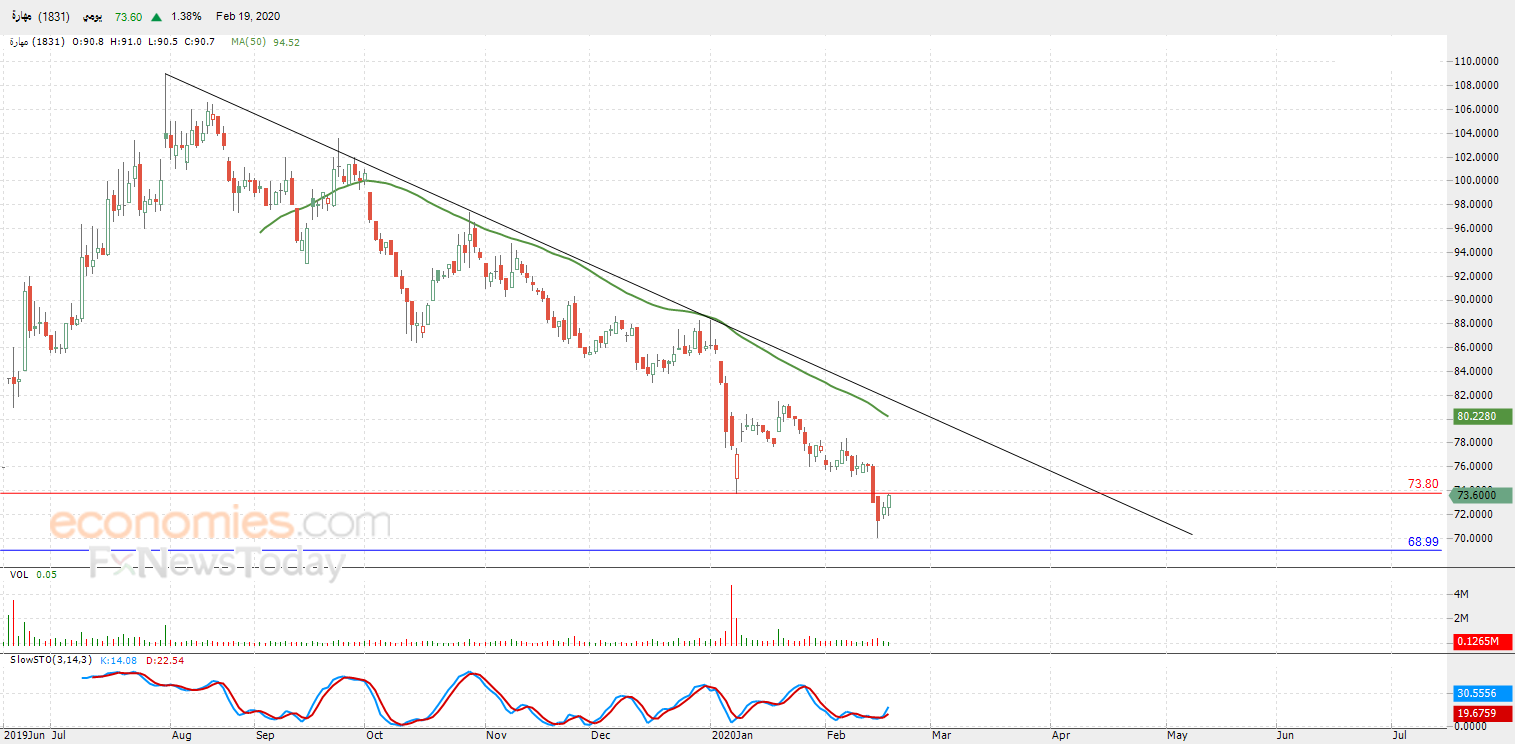
Task: Click the 110.0000 price axis label
Action: 1477,61
